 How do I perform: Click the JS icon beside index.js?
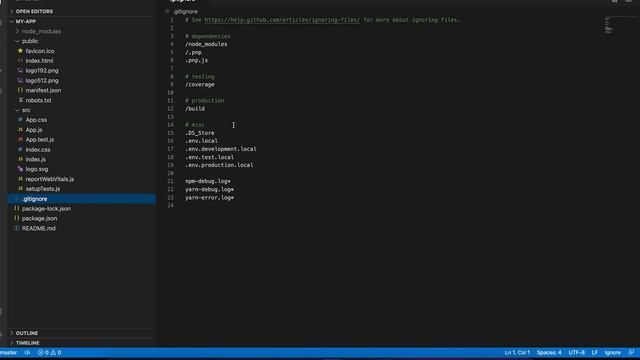(20, 159)
